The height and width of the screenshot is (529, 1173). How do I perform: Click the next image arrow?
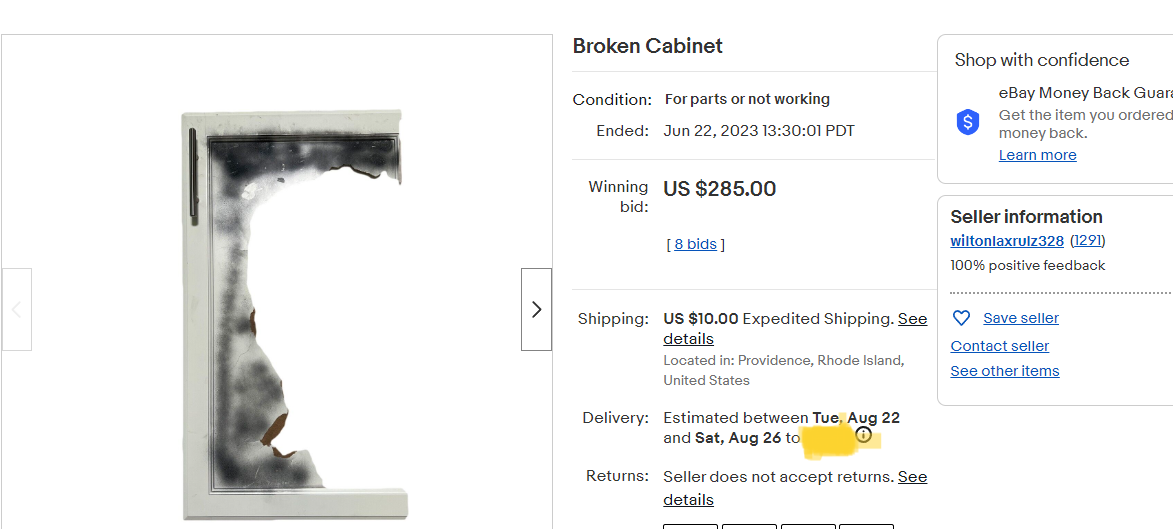(536, 309)
